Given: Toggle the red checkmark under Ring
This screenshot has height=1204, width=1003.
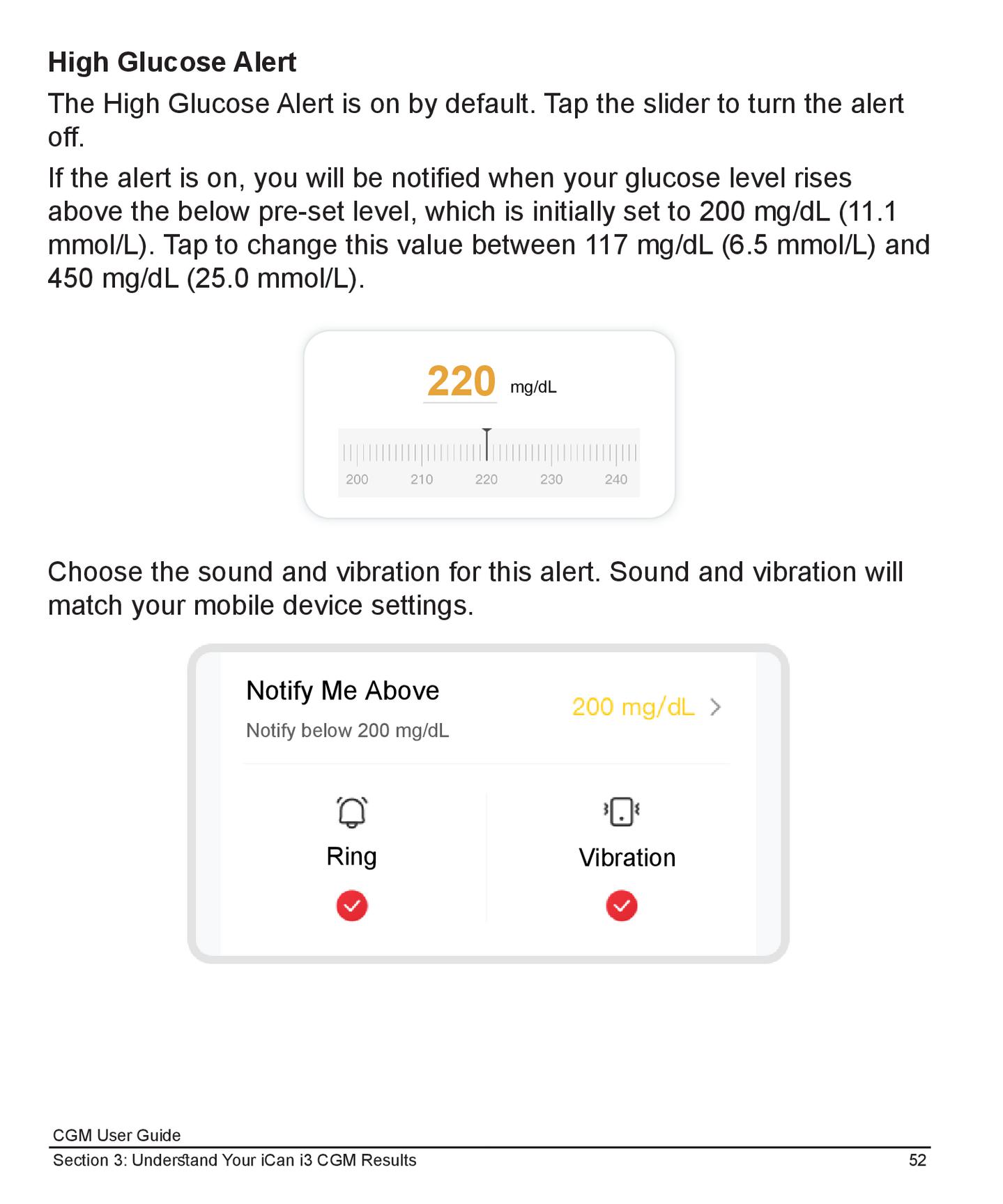Looking at the screenshot, I should pos(352,906).
